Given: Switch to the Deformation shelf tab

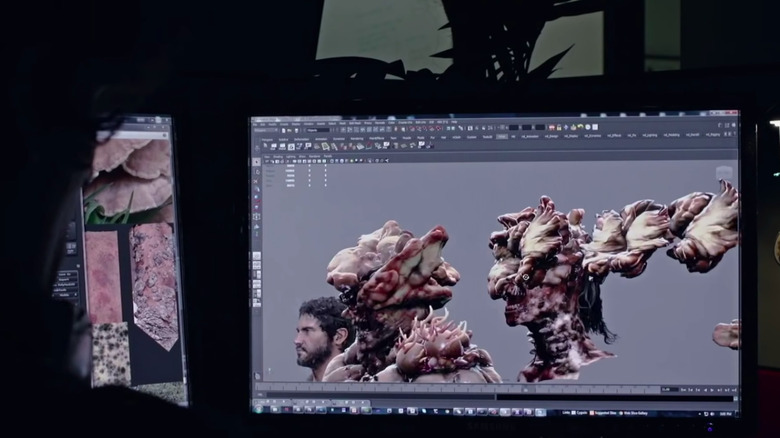Looking at the screenshot, I should pos(301,139).
